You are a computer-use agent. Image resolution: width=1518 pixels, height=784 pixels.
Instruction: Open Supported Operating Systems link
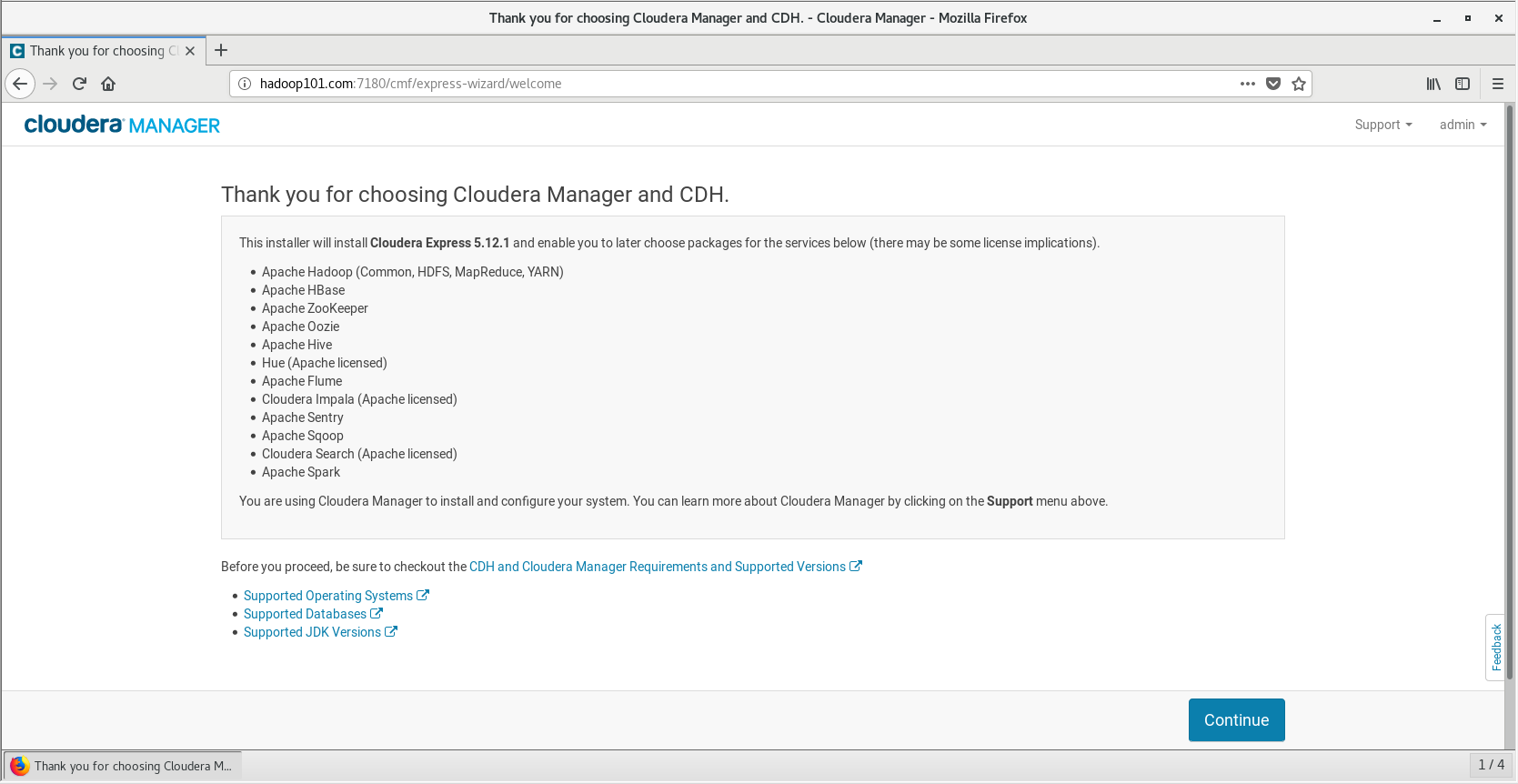[336, 596]
